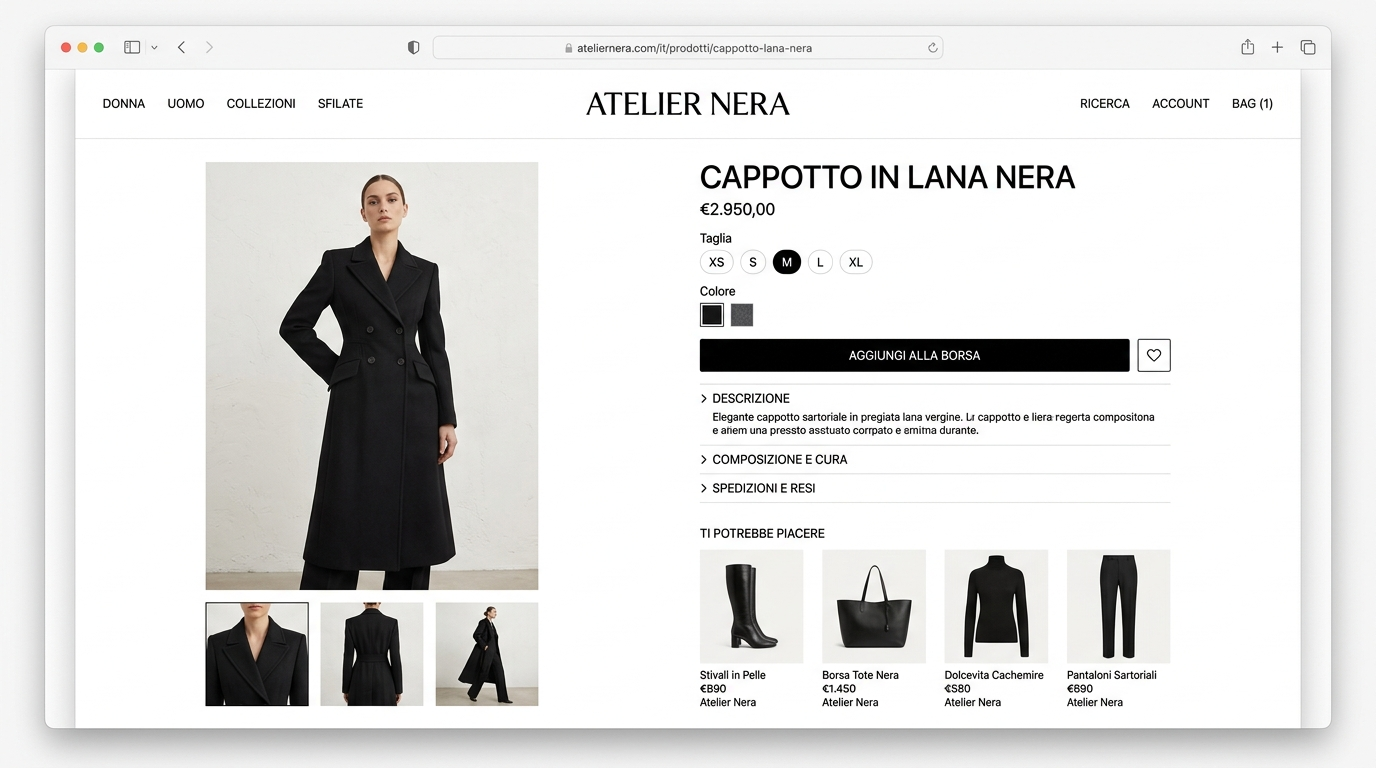Open the Safari share icon
The width and height of the screenshot is (1376, 768).
pyautogui.click(x=1247, y=47)
